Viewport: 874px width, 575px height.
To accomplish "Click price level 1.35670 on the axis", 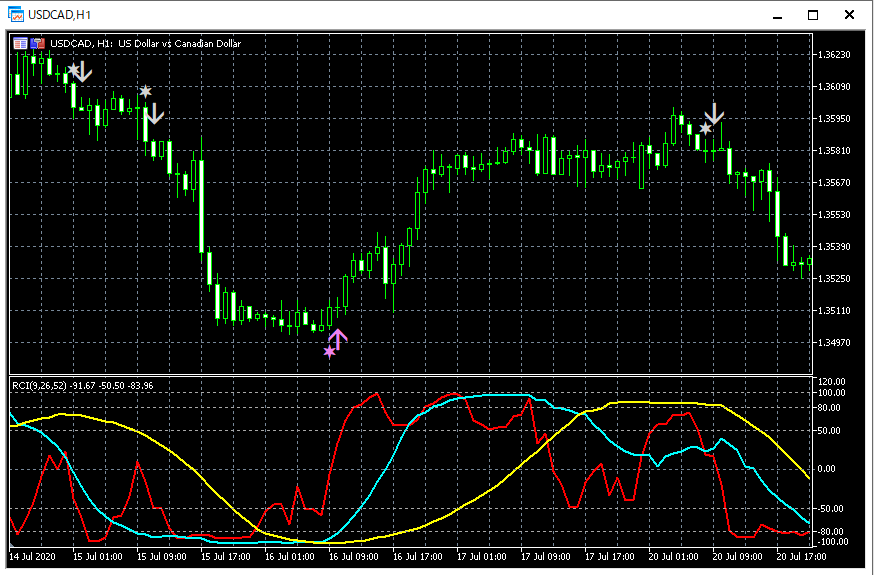I will click(x=834, y=183).
